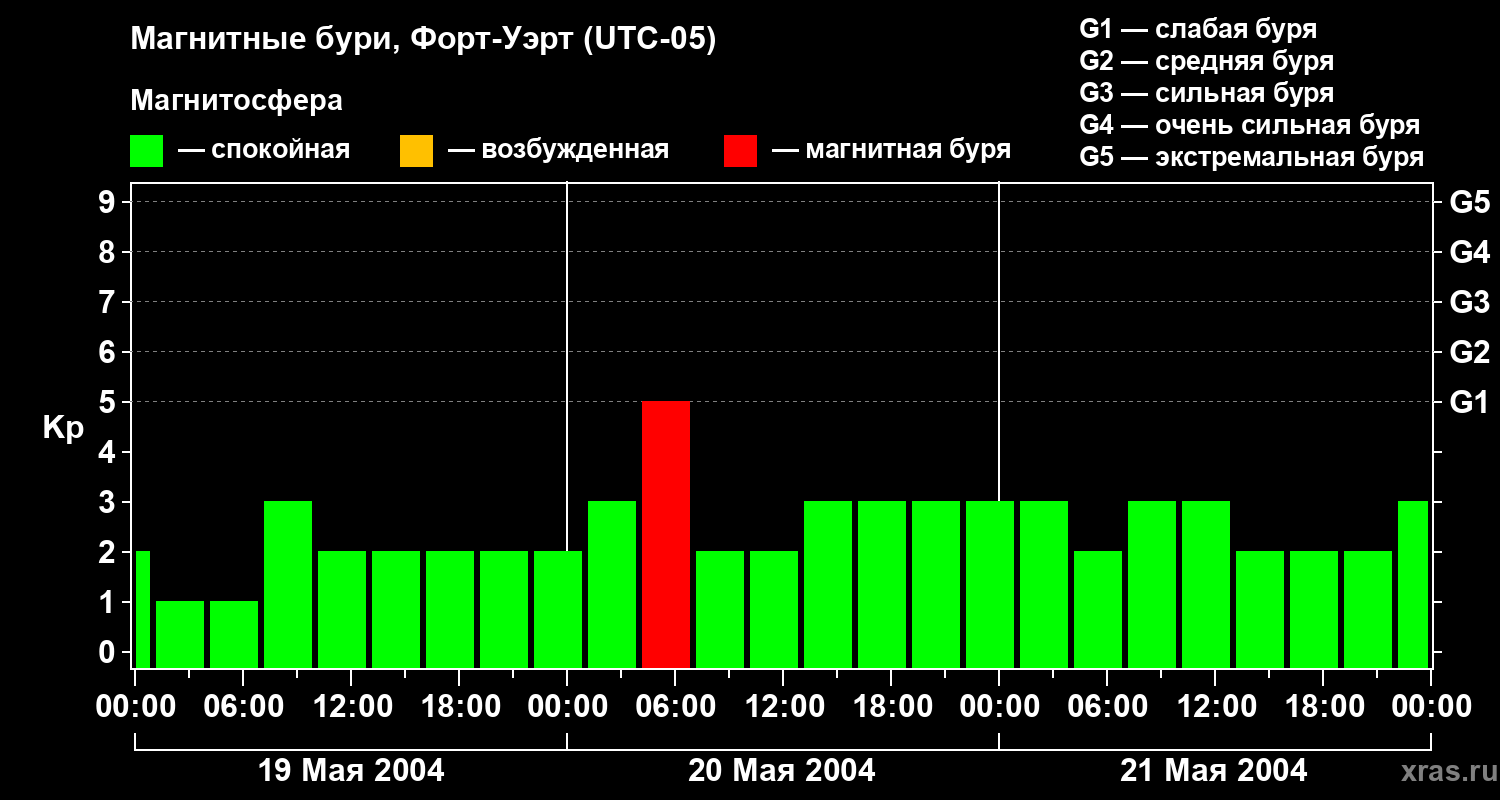Click the green 'спокойная' legend swatch
Image resolution: width=1500 pixels, height=800 pixels.
point(147,151)
